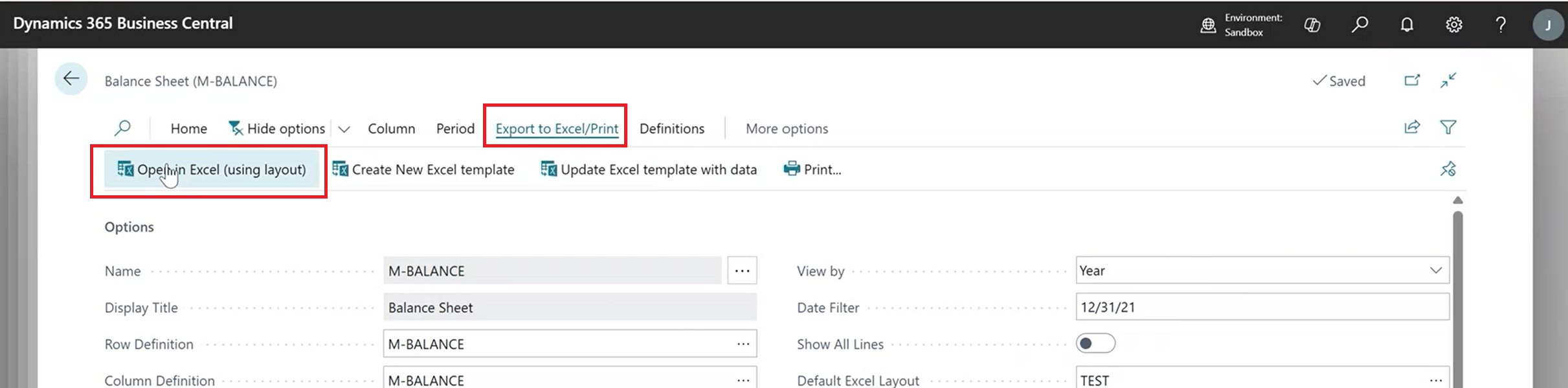1568x388 pixels.
Task: Select Export to Excel/Print tab
Action: (x=557, y=129)
